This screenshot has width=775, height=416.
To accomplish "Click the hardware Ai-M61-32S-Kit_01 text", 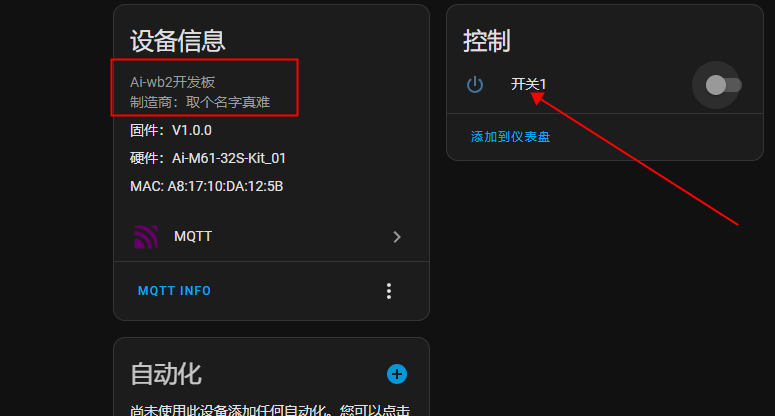I will (x=228, y=158).
